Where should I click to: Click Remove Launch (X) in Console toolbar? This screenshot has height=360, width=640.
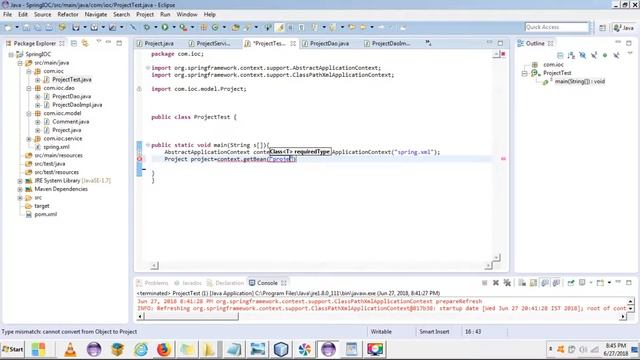coord(496,282)
